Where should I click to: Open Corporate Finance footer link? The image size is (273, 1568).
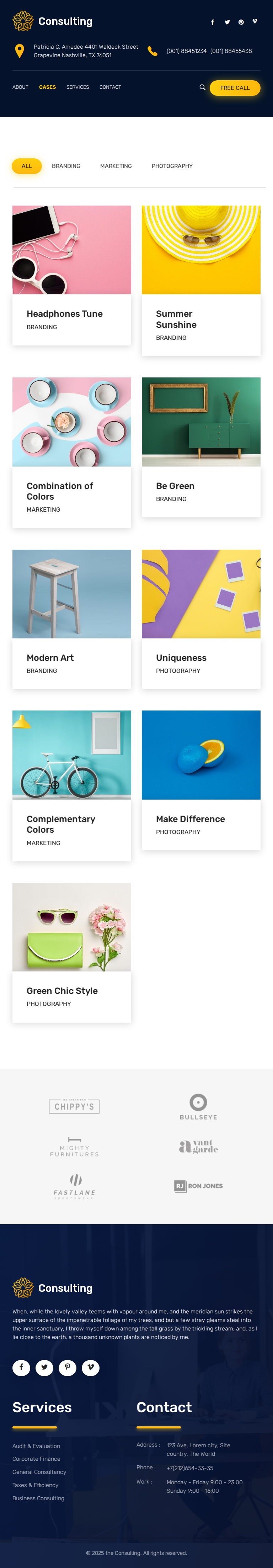pyautogui.click(x=36, y=1459)
